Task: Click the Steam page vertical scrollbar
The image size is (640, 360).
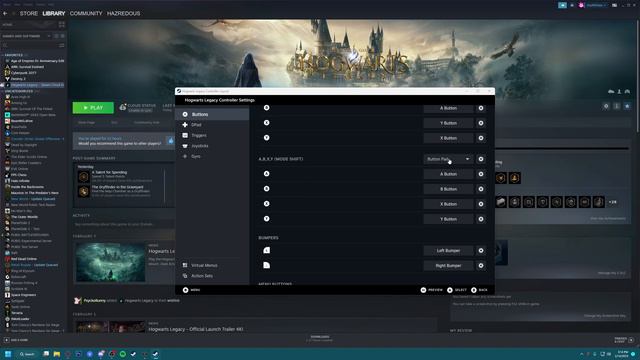Action: (x=637, y=76)
